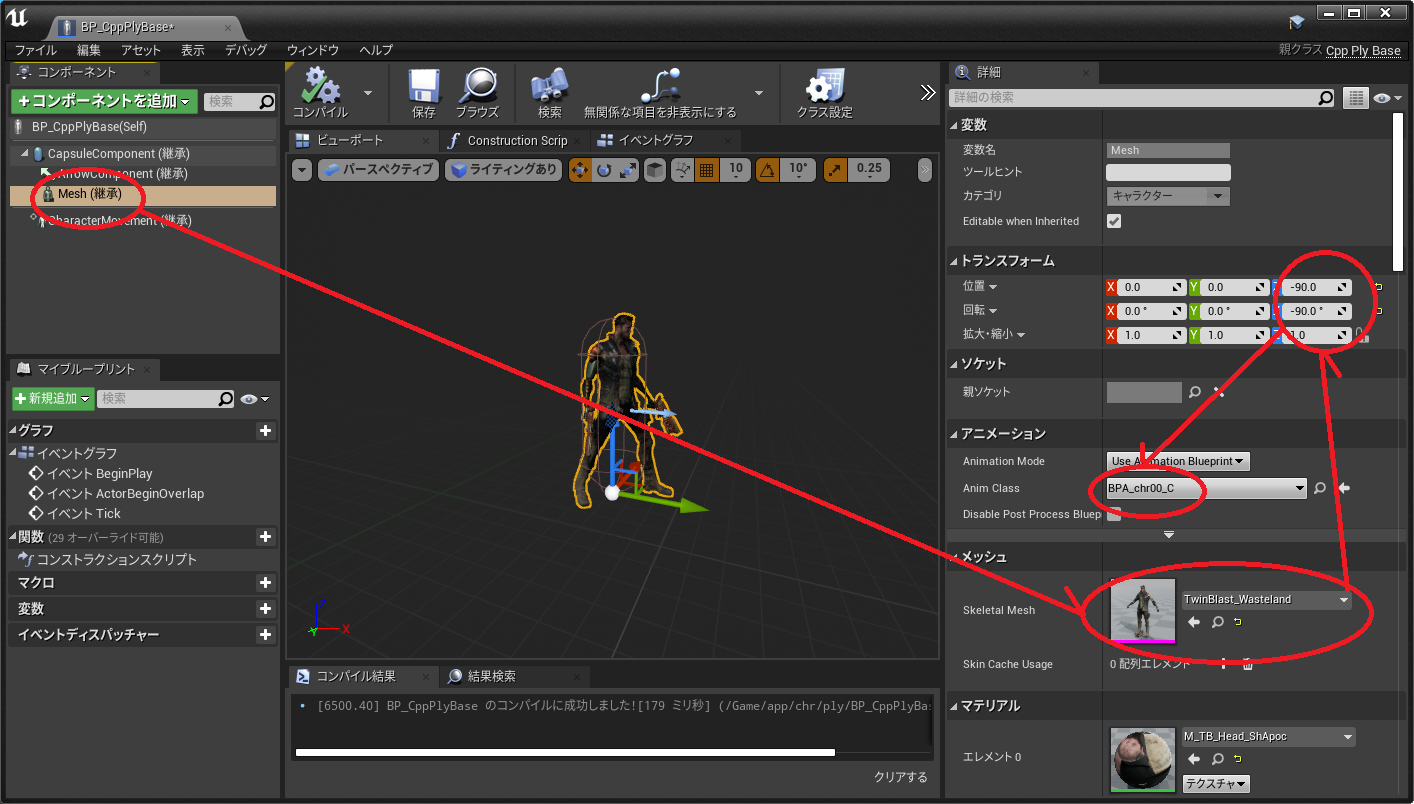Clear parent socket with the X icon
Screen dimensions: 1414x804
coord(1218,392)
